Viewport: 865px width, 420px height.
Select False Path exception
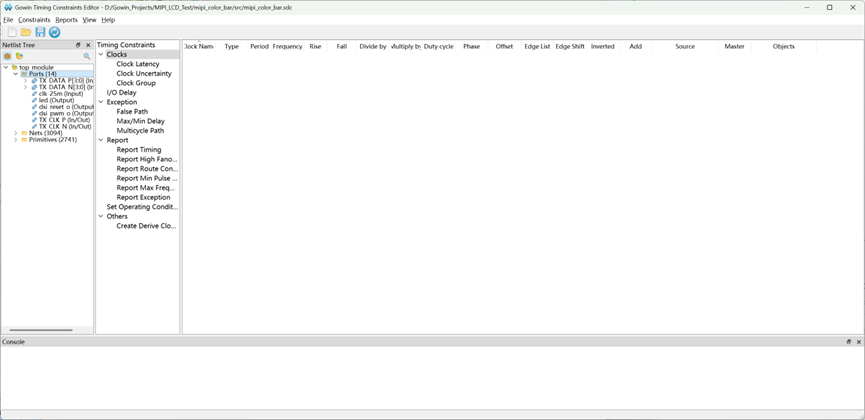point(132,111)
